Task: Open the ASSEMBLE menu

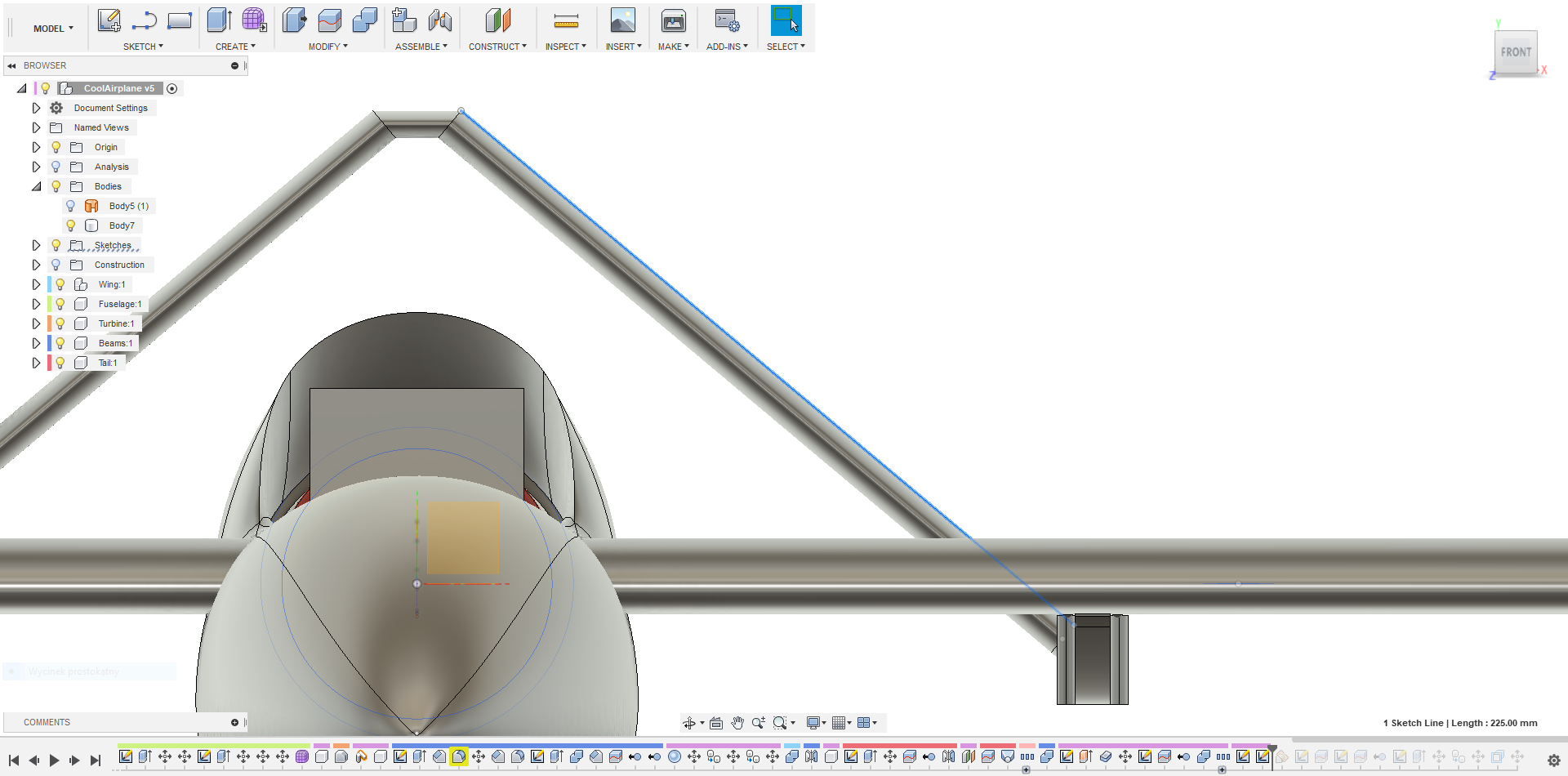Action: [421, 47]
